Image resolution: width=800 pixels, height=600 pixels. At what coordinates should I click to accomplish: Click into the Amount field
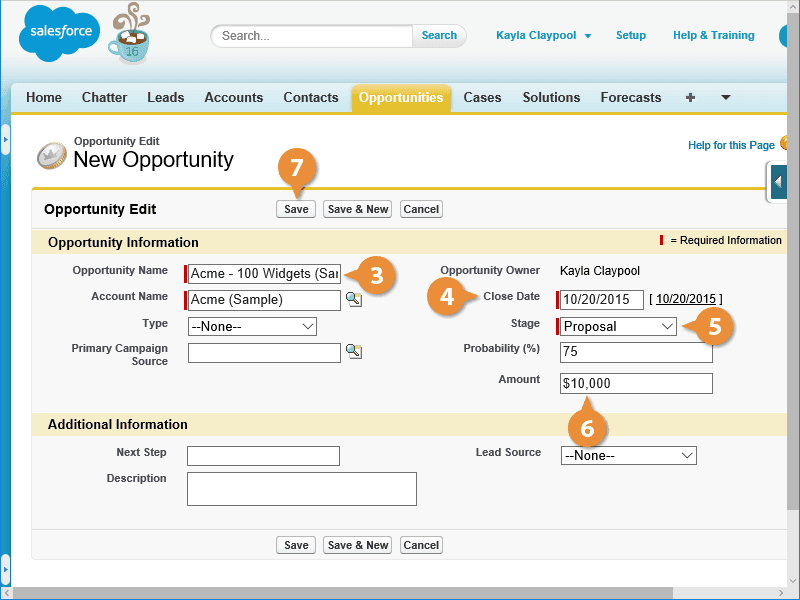(636, 384)
